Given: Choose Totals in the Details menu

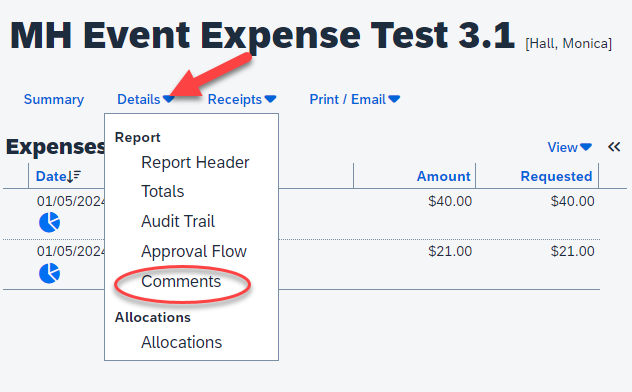Looking at the screenshot, I should point(162,191).
